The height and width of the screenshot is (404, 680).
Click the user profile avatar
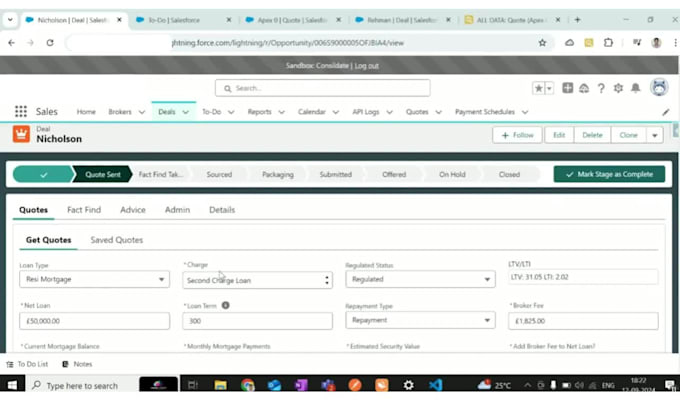659,88
